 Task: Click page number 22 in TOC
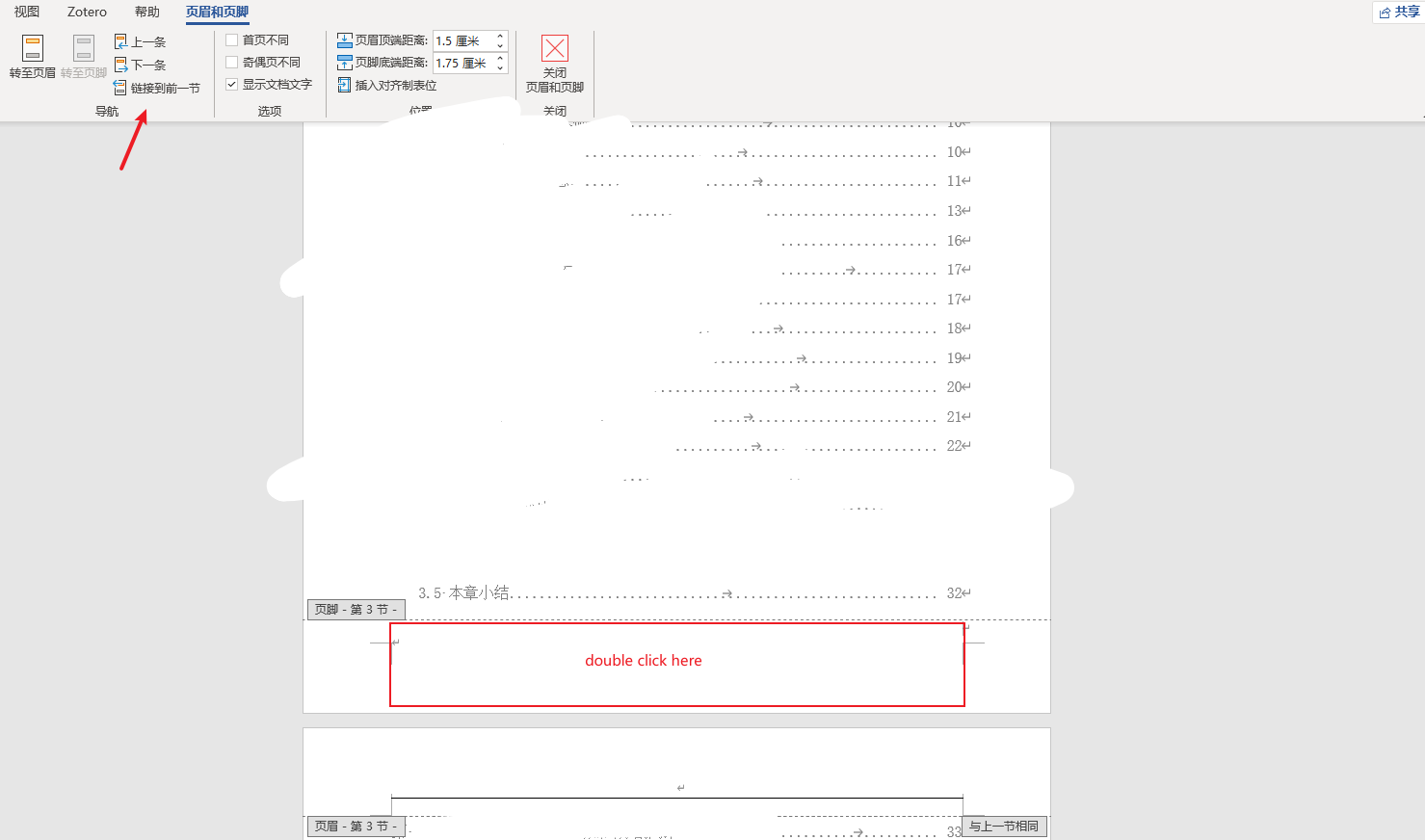point(955,445)
